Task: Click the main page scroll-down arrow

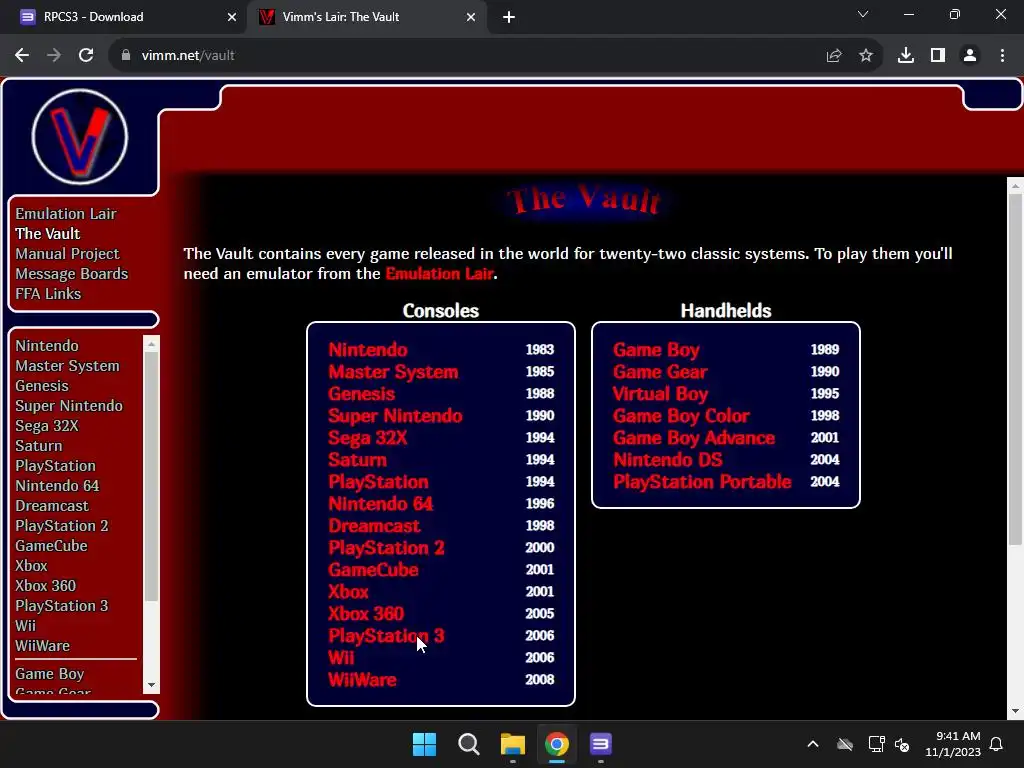Action: click(1015, 711)
